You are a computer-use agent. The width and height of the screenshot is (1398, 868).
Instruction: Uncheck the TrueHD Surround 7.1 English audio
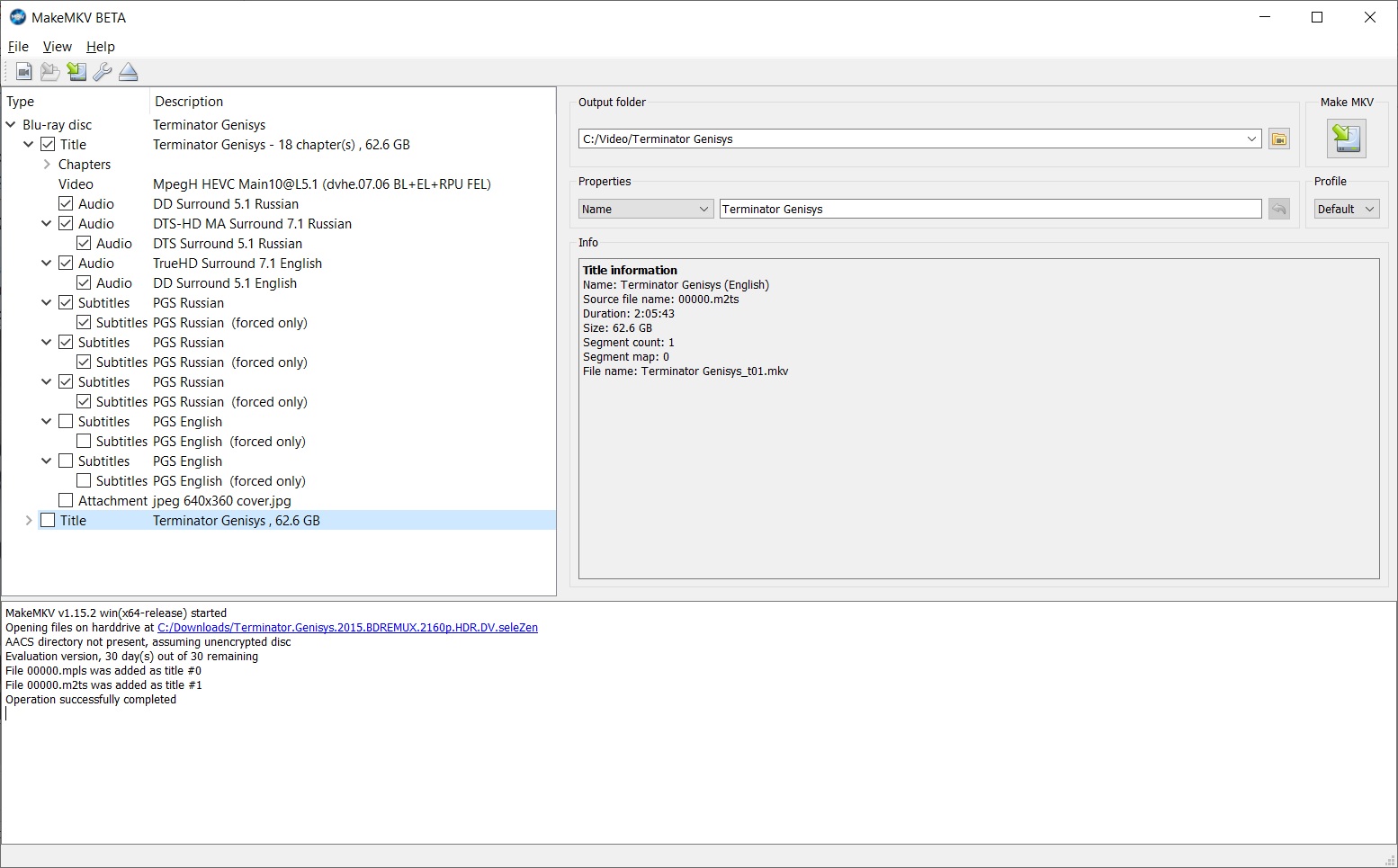click(x=66, y=264)
